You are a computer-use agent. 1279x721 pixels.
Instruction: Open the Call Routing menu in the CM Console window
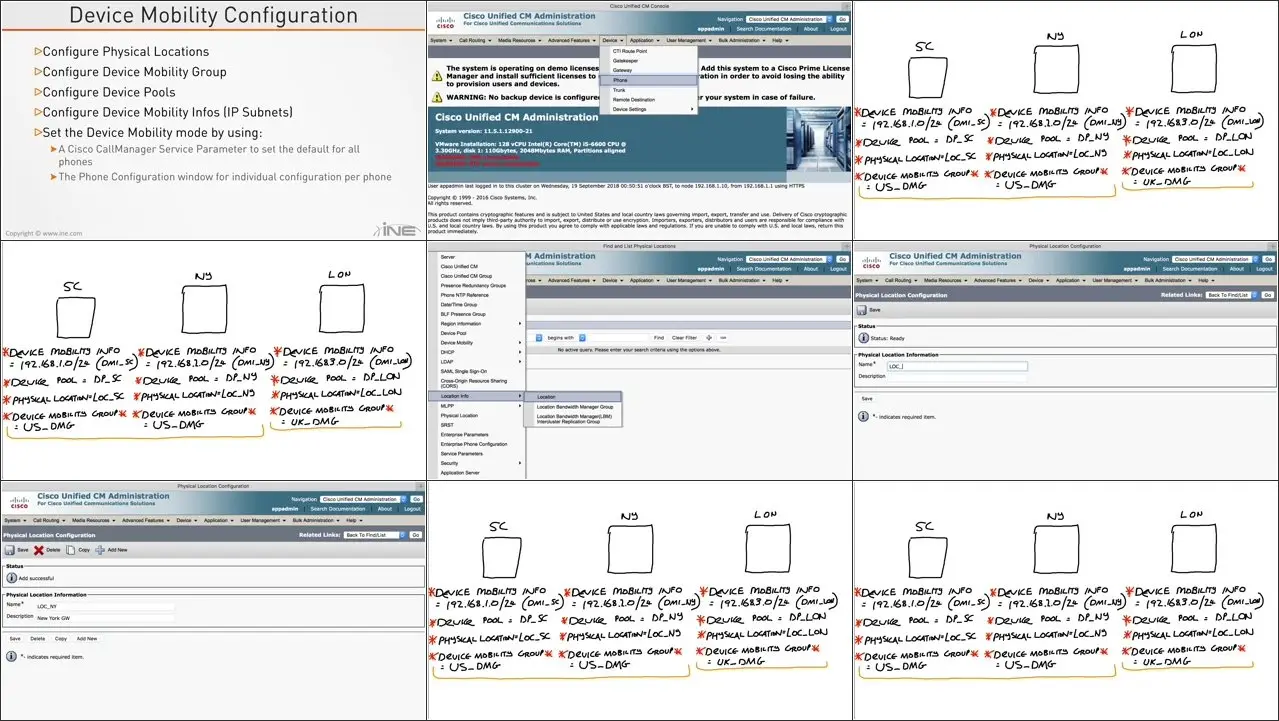[474, 41]
